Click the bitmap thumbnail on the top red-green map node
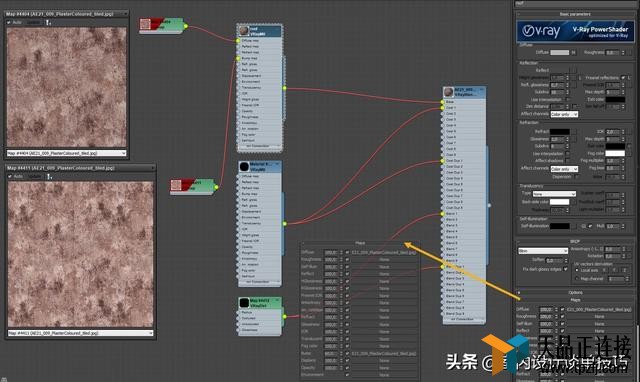The height and width of the screenshot is (382, 640). point(145,24)
